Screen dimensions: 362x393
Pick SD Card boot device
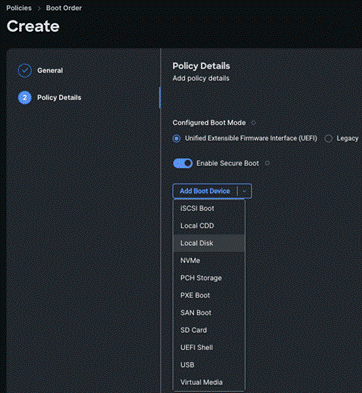point(209,330)
